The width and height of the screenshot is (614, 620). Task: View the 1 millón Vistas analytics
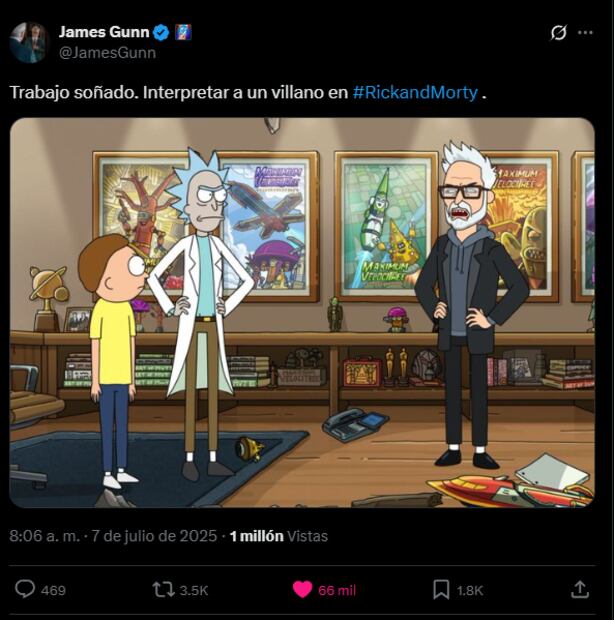click(279, 536)
